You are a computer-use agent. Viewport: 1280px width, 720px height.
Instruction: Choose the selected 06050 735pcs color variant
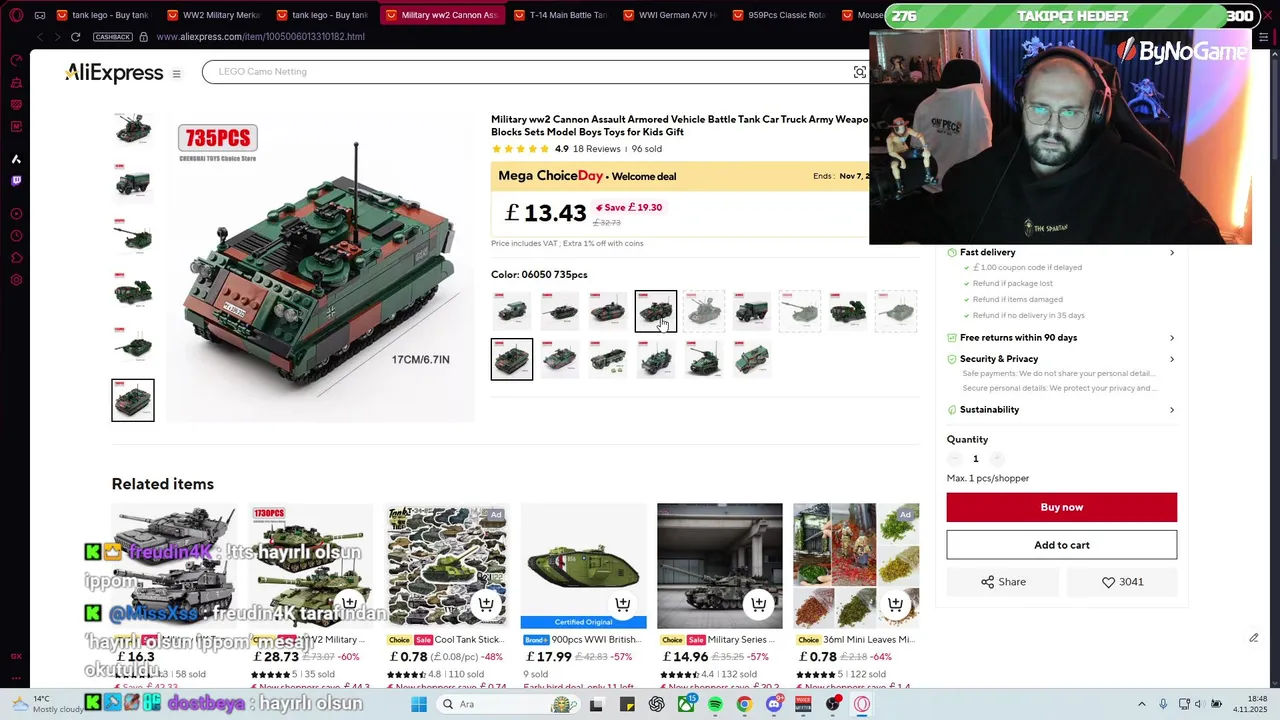tap(512, 359)
